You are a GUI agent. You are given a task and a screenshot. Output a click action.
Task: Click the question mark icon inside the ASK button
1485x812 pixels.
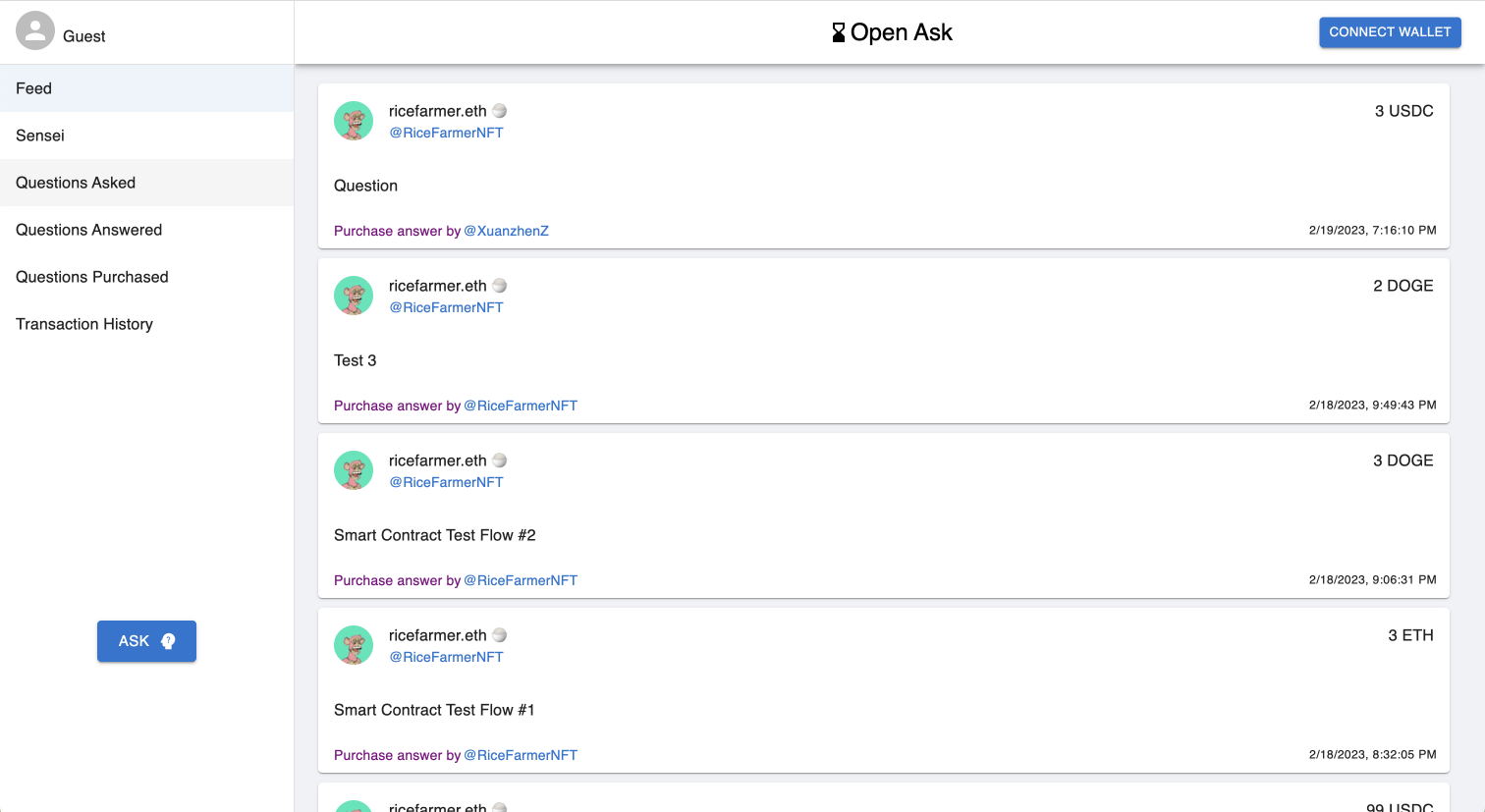tap(169, 641)
